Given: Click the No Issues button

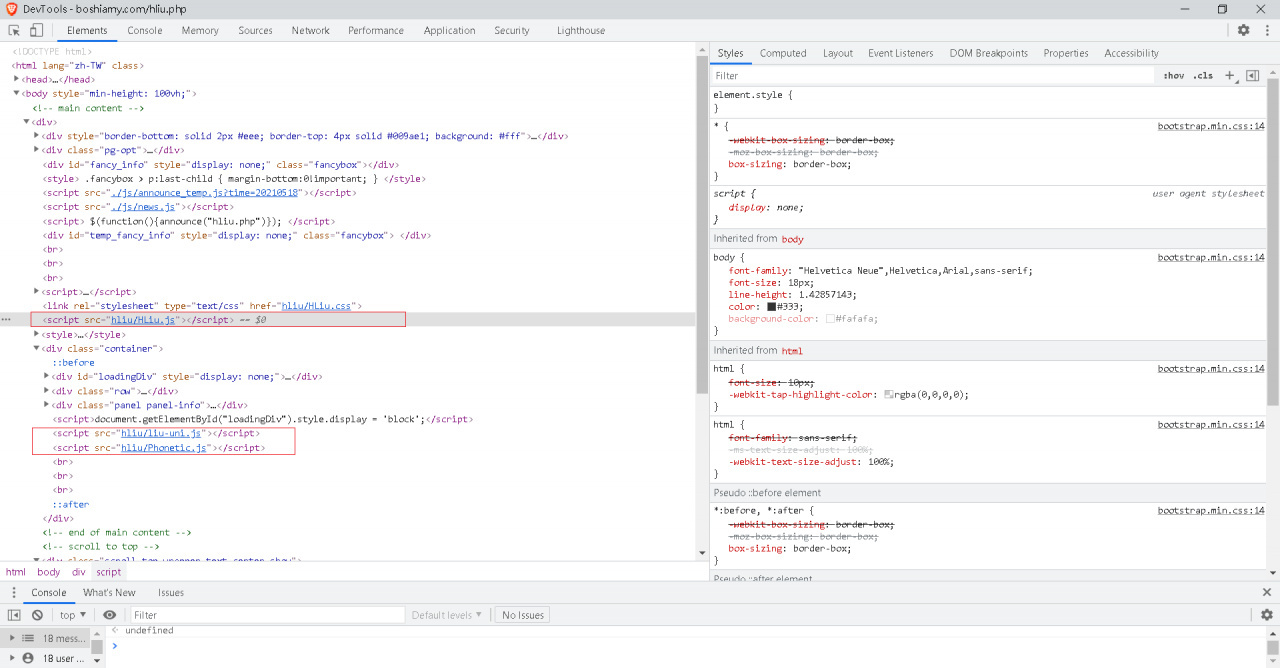Looking at the screenshot, I should coord(523,615).
